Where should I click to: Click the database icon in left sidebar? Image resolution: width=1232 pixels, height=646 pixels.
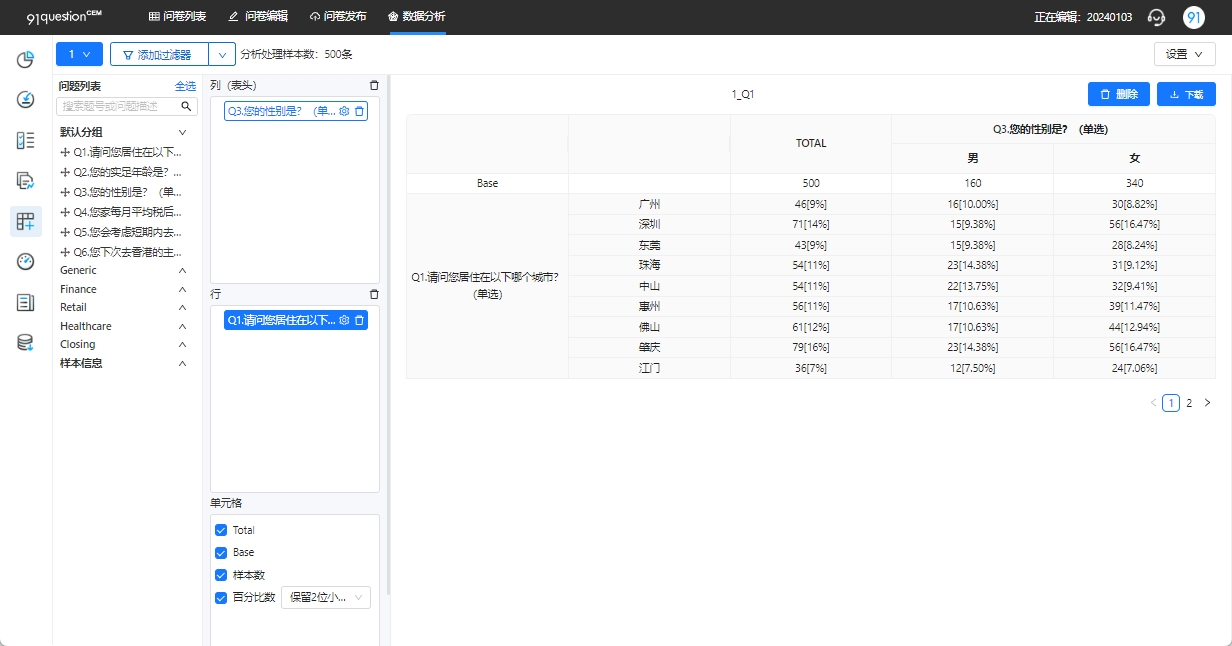pyautogui.click(x=26, y=343)
